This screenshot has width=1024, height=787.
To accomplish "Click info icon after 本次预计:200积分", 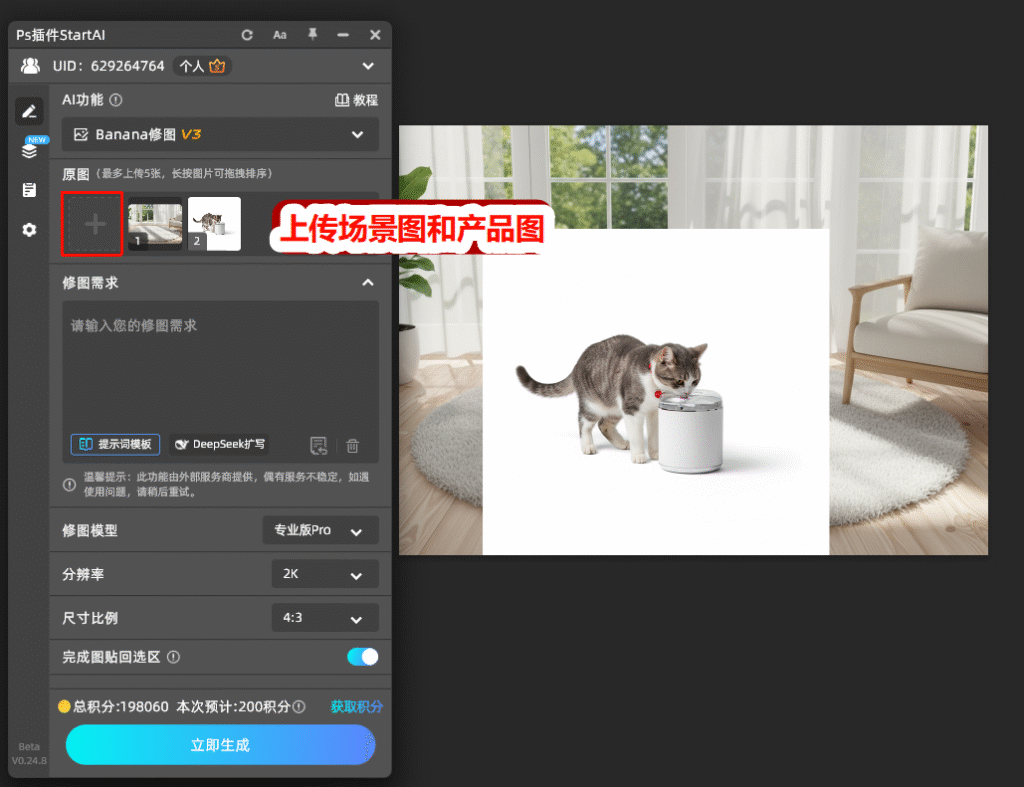I will coord(299,707).
